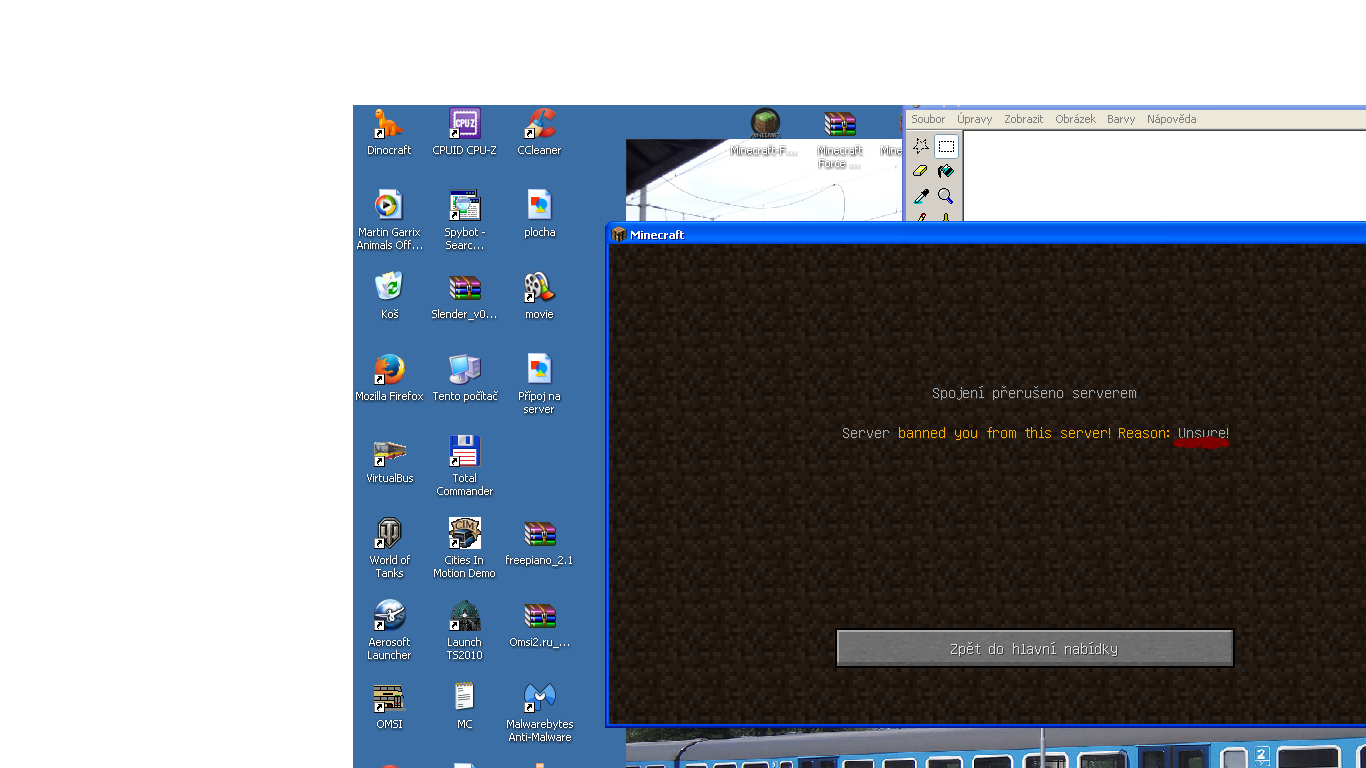Select the Připoj na server file icon
1366x768 pixels.
[x=539, y=384]
